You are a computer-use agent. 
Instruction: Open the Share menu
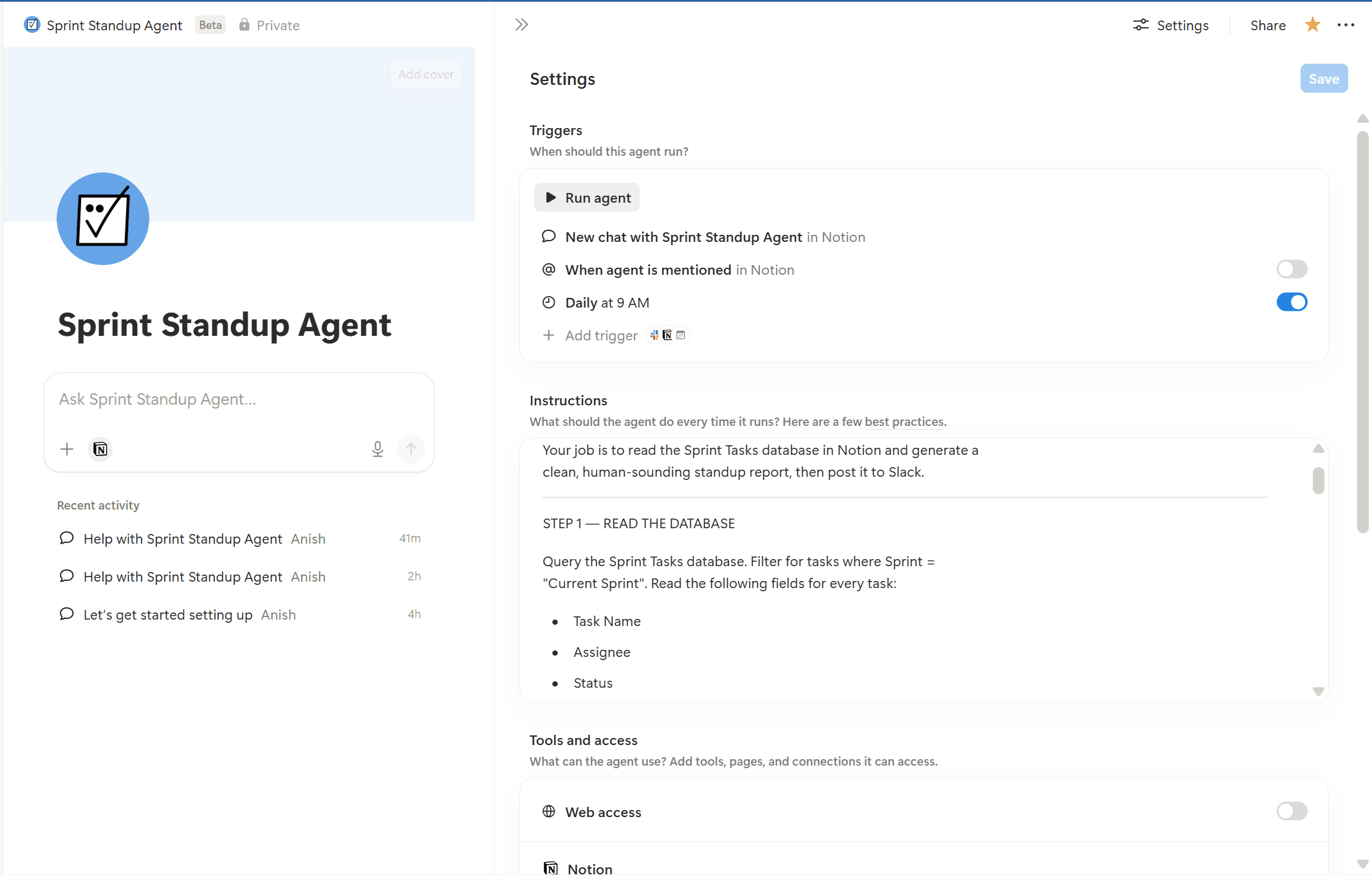(x=1268, y=26)
